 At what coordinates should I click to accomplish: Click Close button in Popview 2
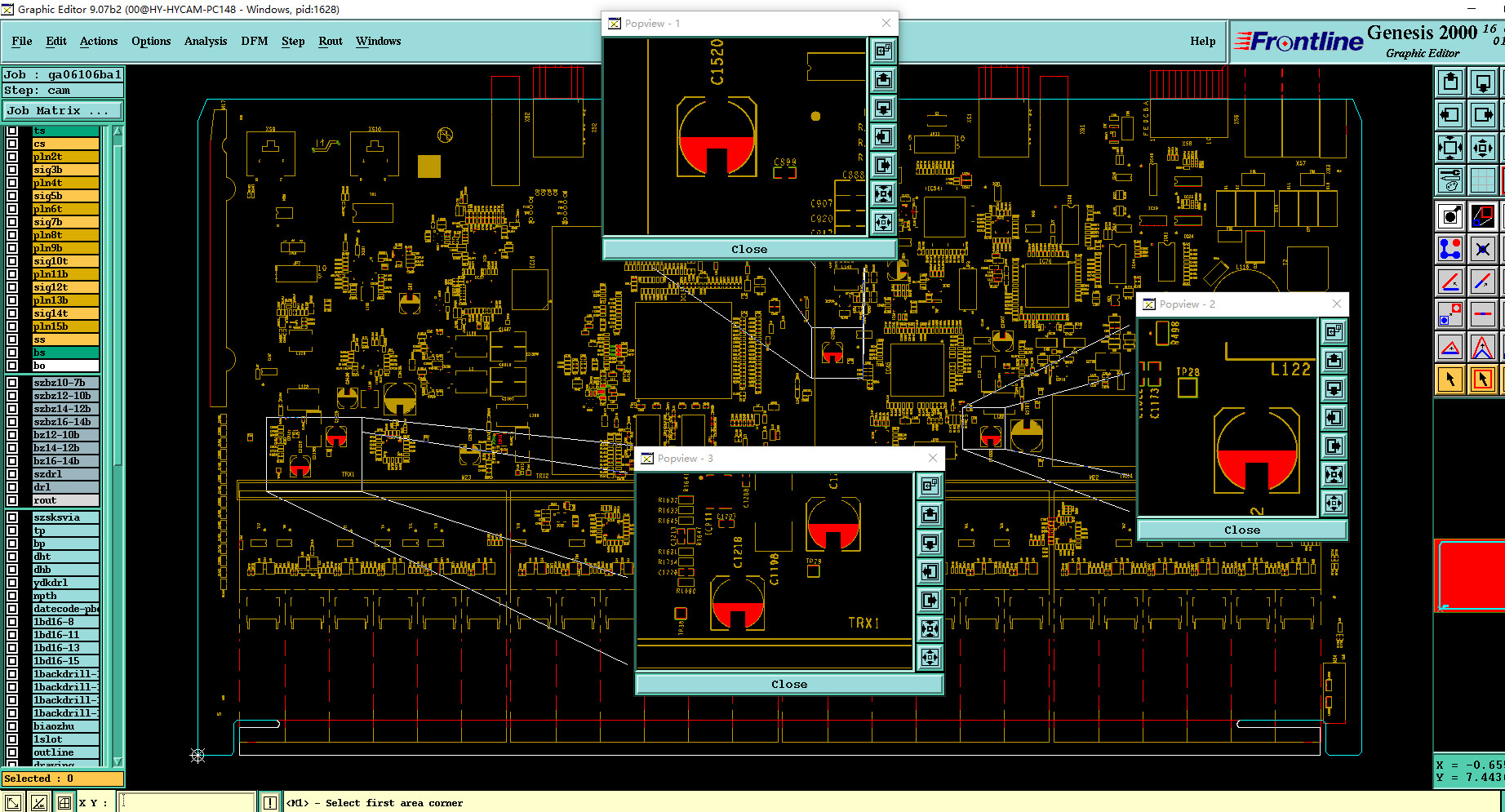1241,530
